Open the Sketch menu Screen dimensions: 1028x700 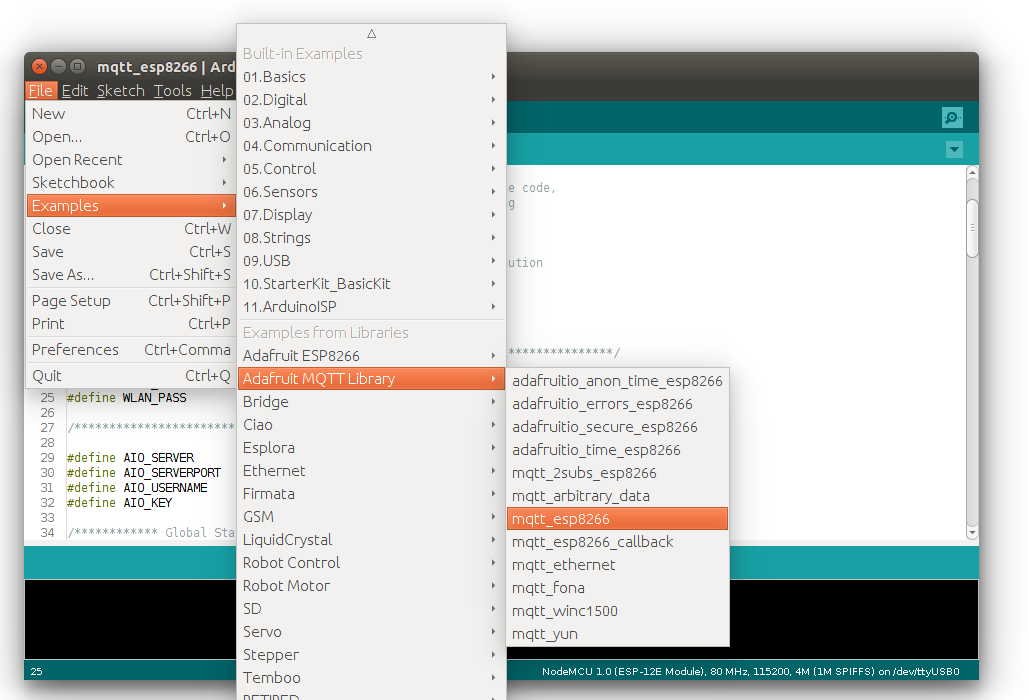pos(121,90)
